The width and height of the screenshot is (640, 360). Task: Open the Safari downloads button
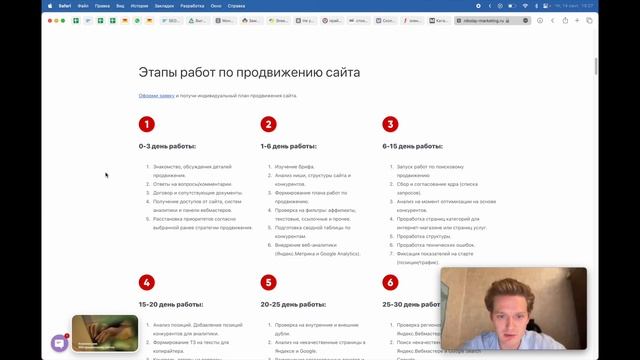(x=540, y=20)
